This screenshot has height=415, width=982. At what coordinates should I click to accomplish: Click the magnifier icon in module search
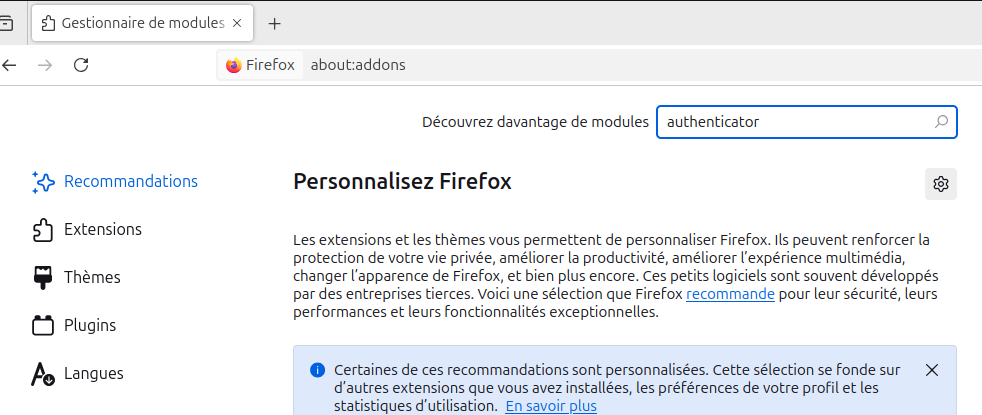(x=940, y=122)
